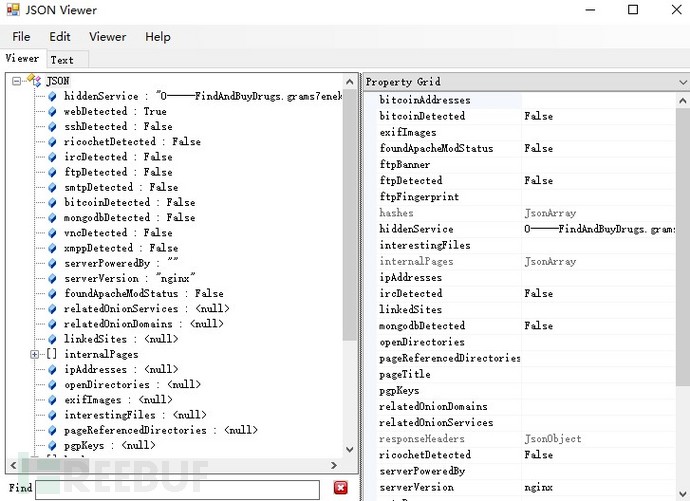
Task: Click the Property Grid down scroll arrow
Action: point(683,494)
